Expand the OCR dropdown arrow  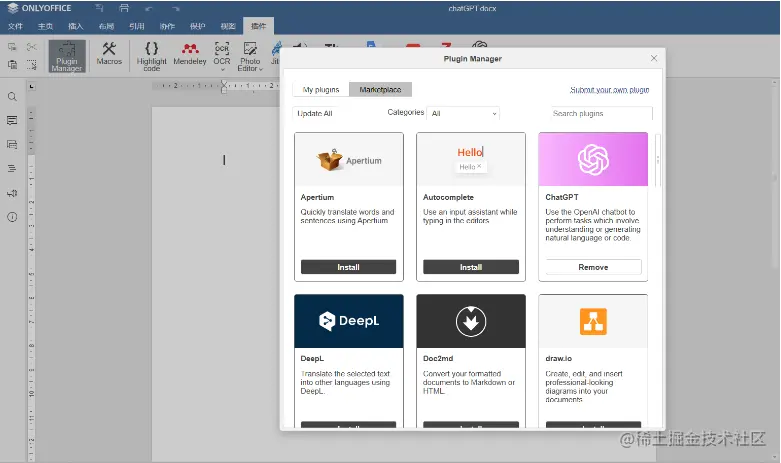coord(222,70)
